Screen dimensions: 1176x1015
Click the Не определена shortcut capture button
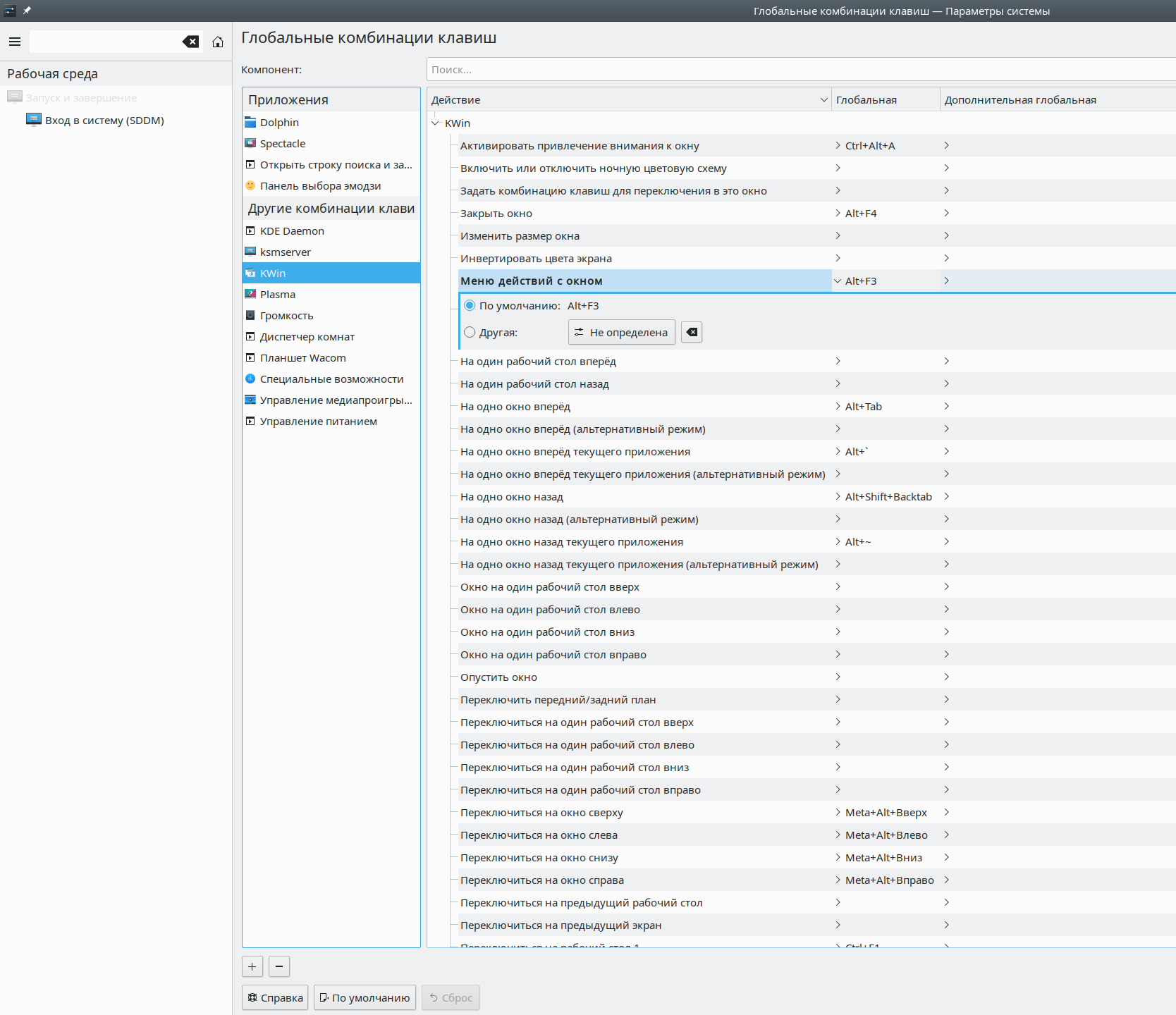[x=622, y=332]
